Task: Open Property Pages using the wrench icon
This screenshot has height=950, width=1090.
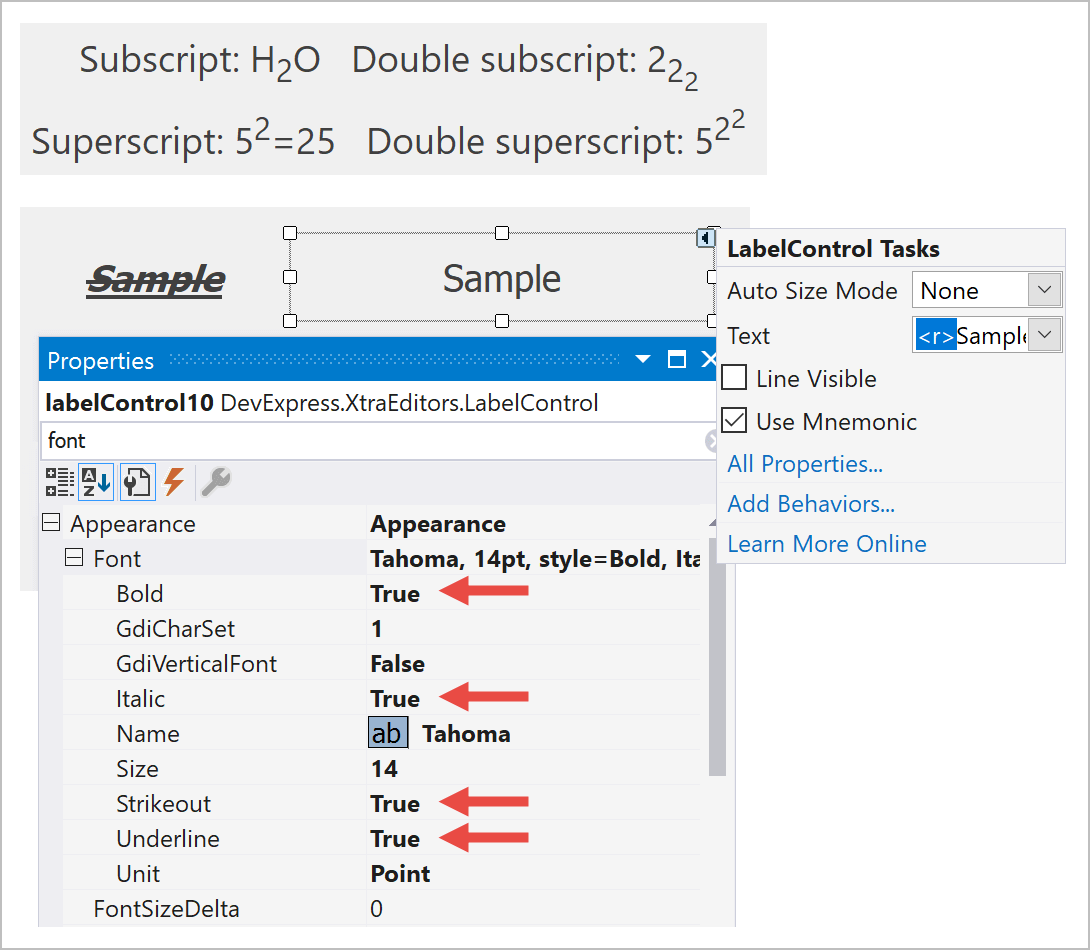Action: pyautogui.click(x=213, y=481)
